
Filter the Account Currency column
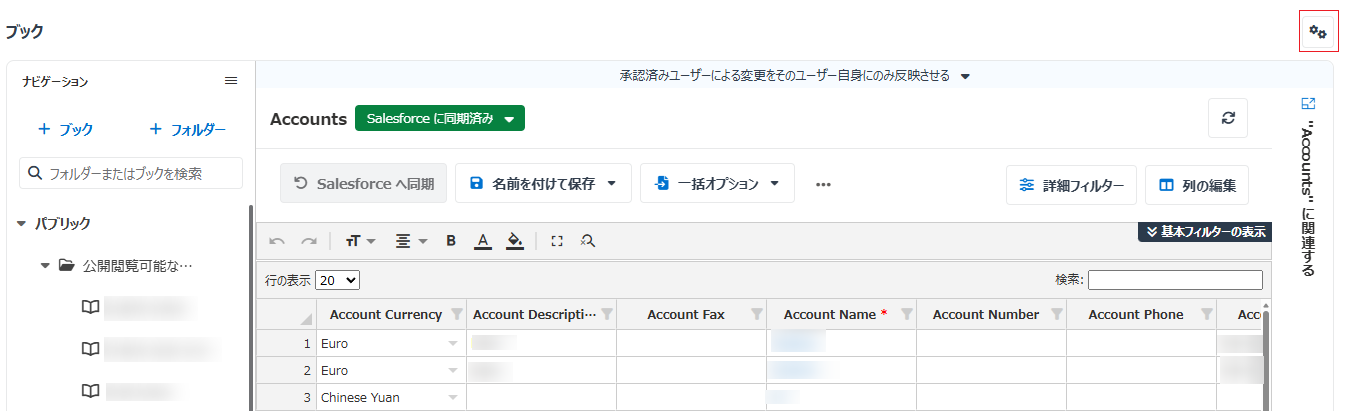(457, 314)
